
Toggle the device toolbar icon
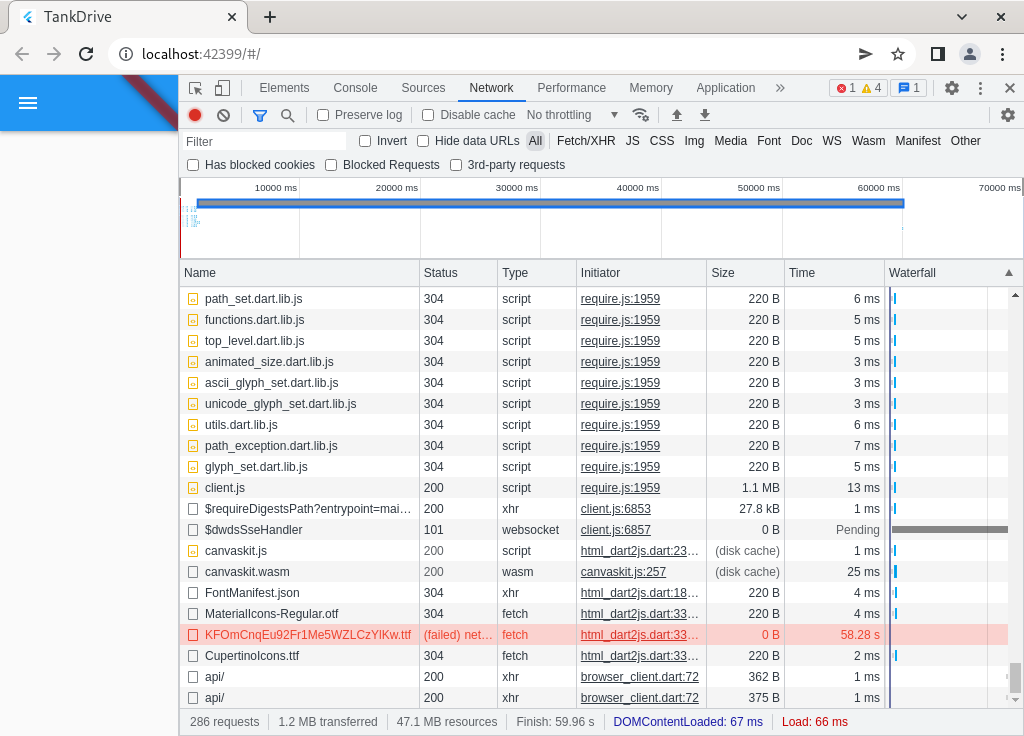point(223,88)
